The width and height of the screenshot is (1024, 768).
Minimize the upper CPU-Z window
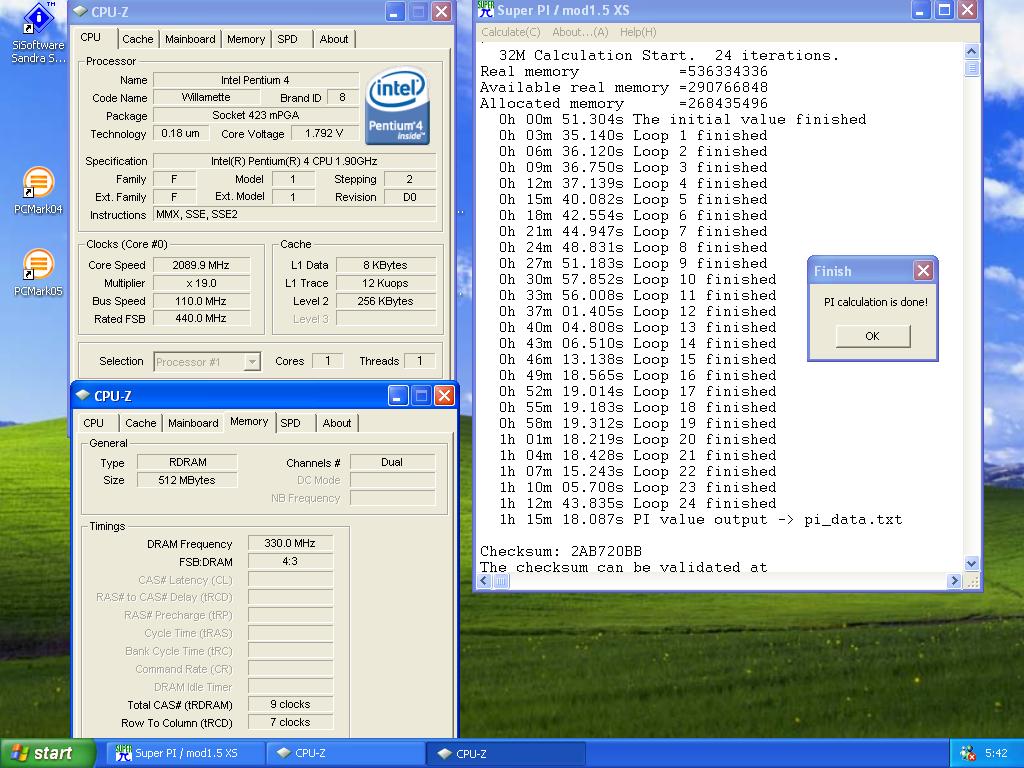(394, 12)
